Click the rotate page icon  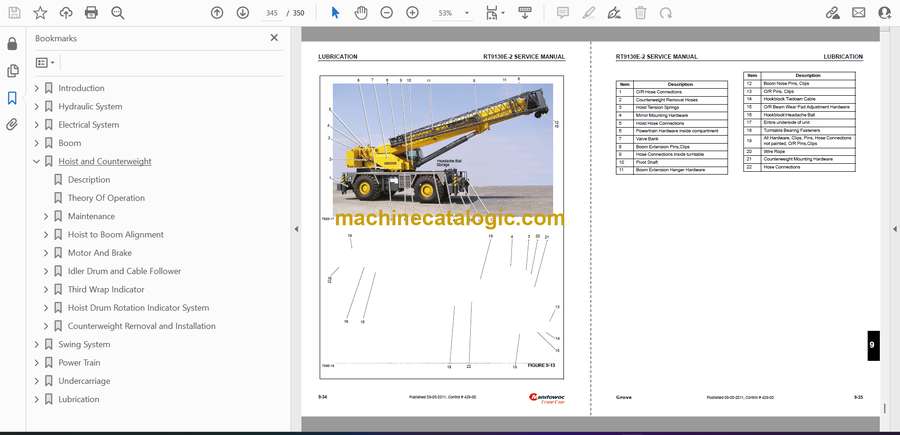click(x=666, y=13)
